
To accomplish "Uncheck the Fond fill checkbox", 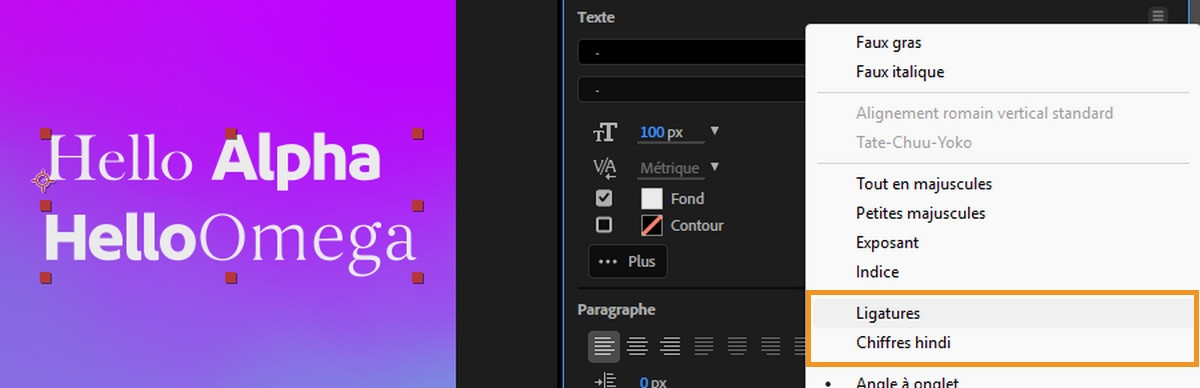I will coord(604,198).
